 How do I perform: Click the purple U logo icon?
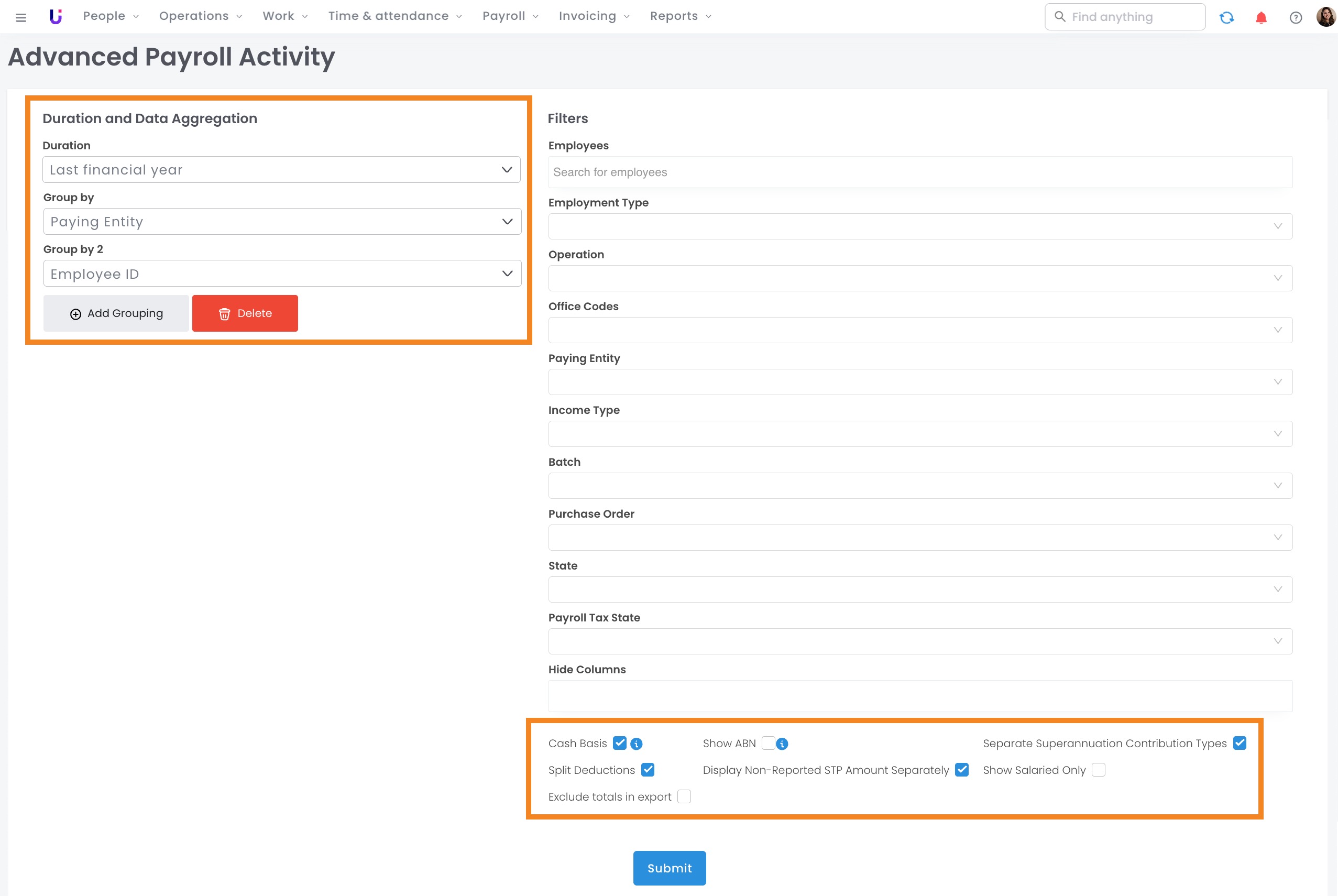click(x=56, y=17)
